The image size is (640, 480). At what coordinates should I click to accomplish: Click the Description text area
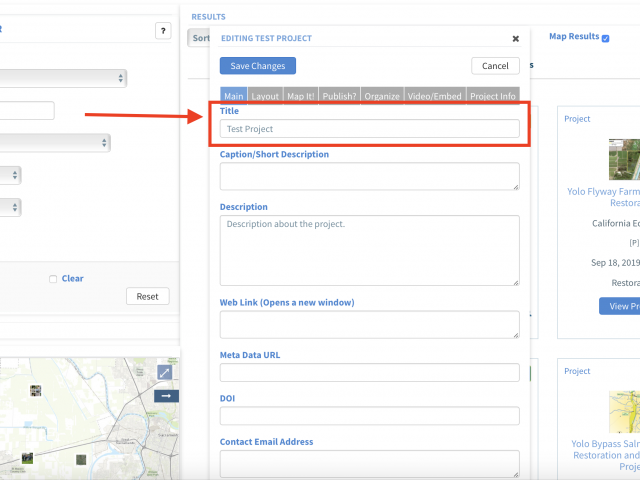click(369, 250)
